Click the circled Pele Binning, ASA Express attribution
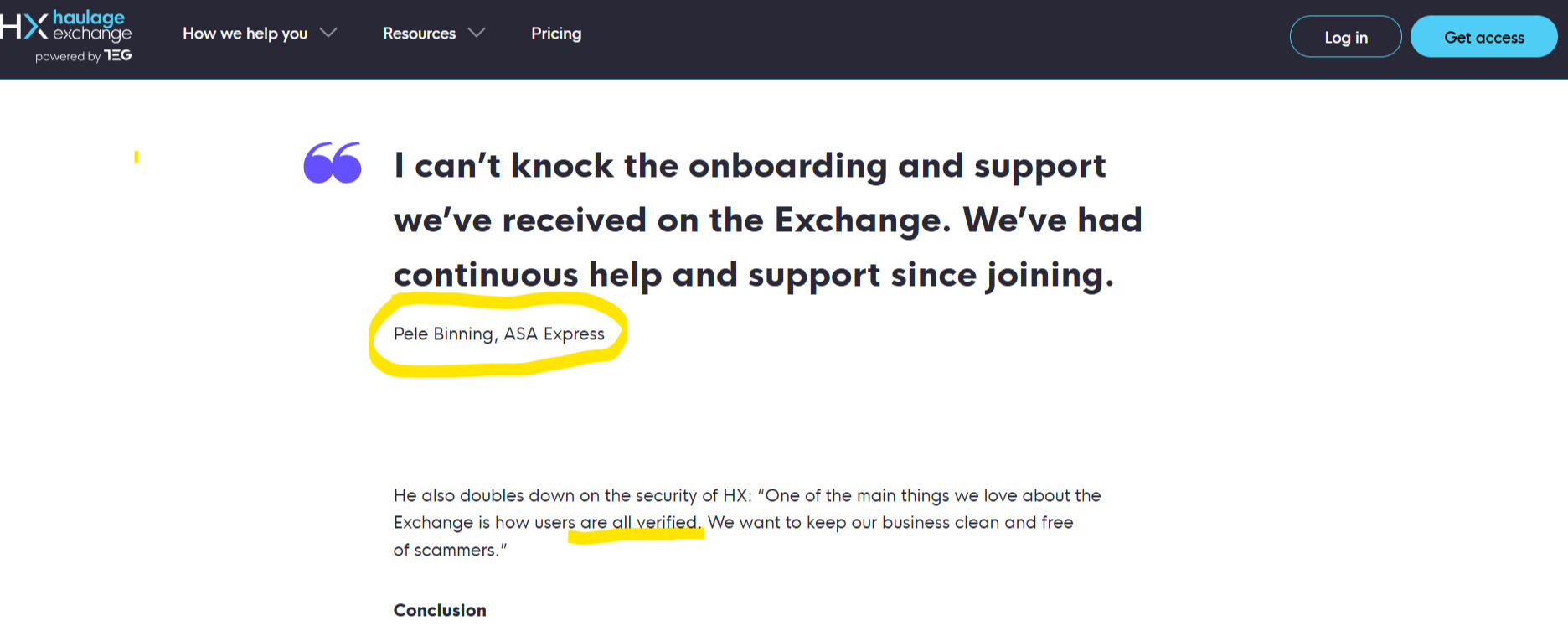 click(x=498, y=334)
